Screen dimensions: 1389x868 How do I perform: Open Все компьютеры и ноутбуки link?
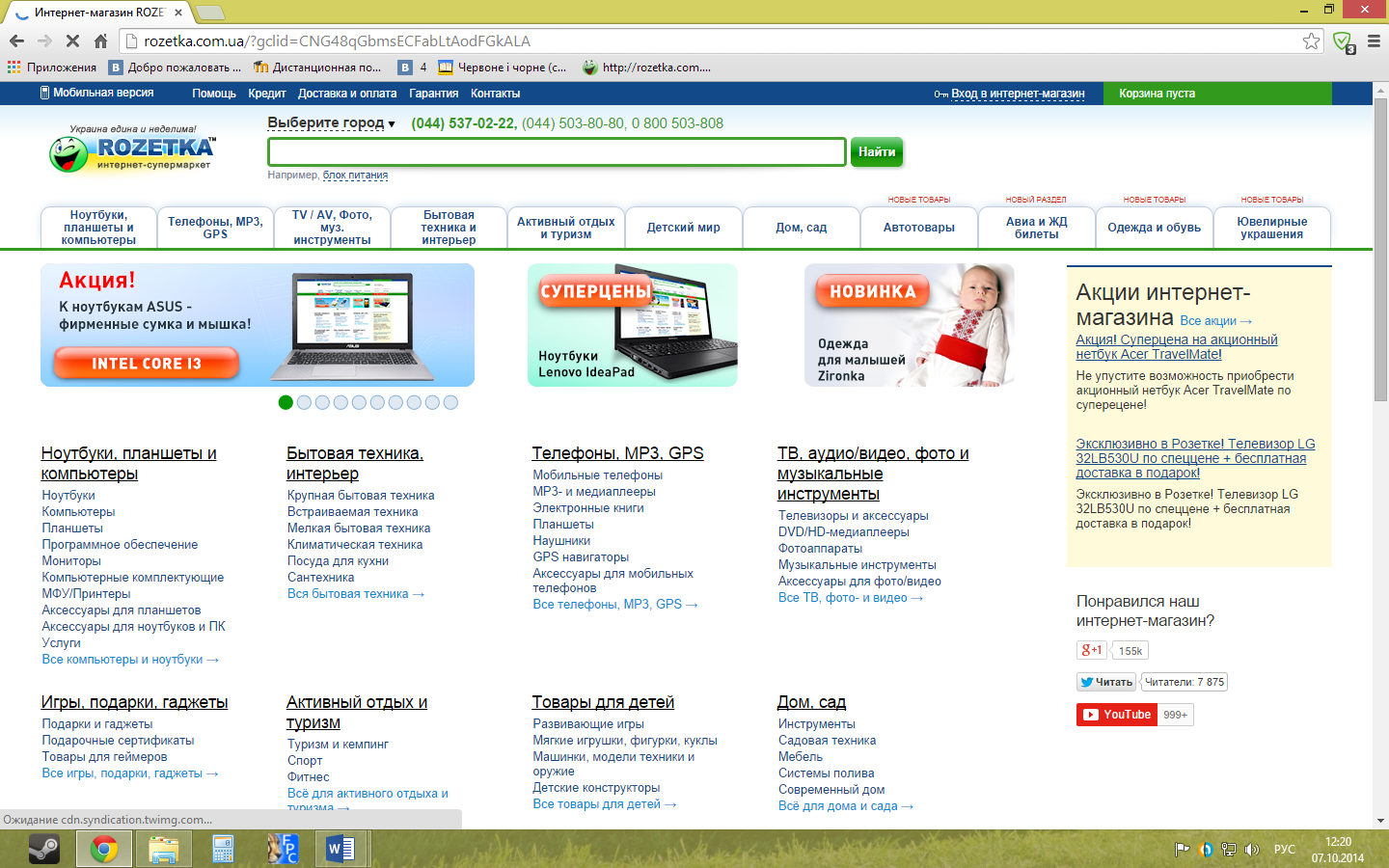[x=130, y=660]
